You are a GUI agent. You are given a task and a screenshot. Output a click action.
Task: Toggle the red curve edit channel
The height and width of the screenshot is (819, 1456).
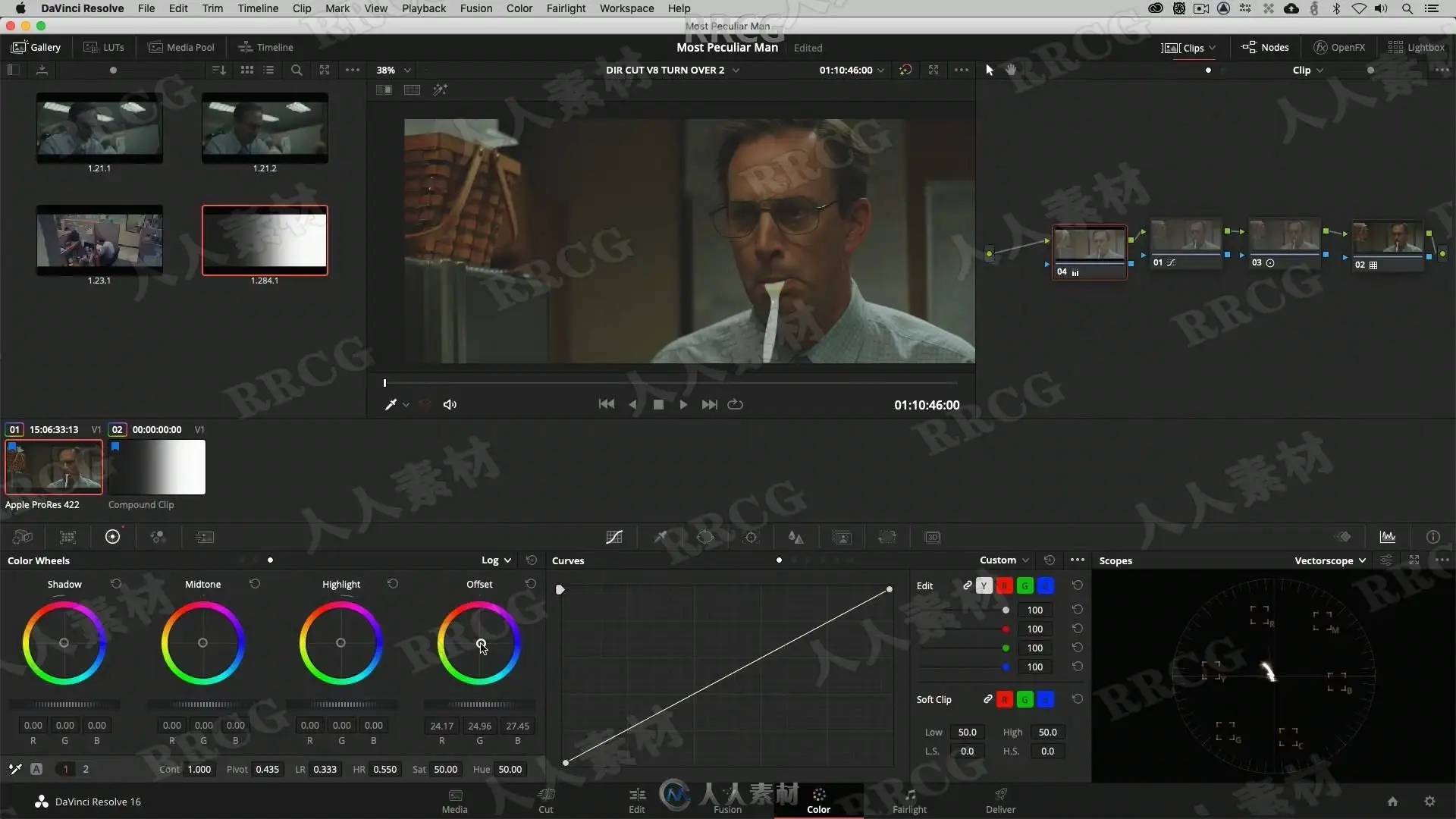(x=1005, y=585)
